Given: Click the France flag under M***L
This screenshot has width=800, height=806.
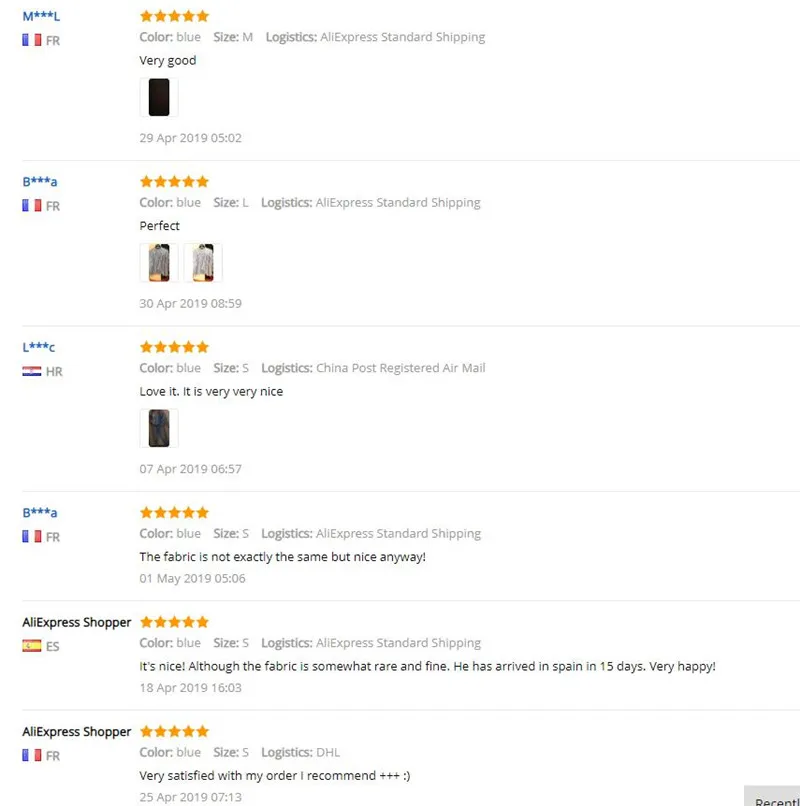Looking at the screenshot, I should point(31,40).
